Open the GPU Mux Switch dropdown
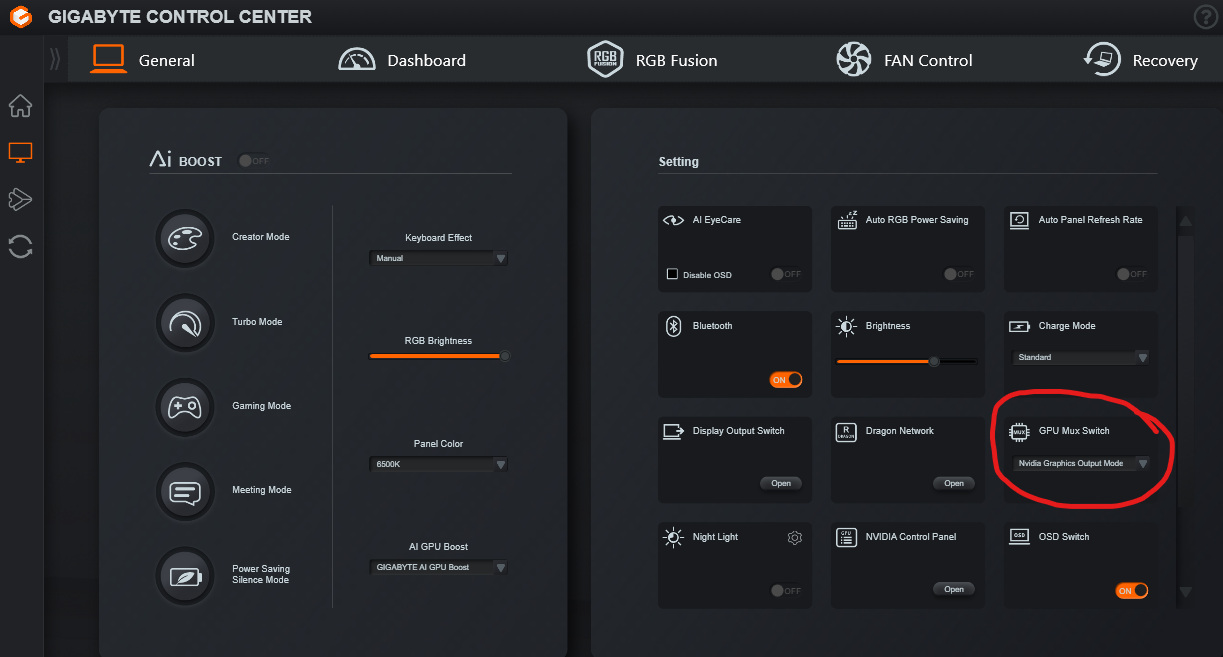The image size is (1223, 657). (x=1081, y=464)
